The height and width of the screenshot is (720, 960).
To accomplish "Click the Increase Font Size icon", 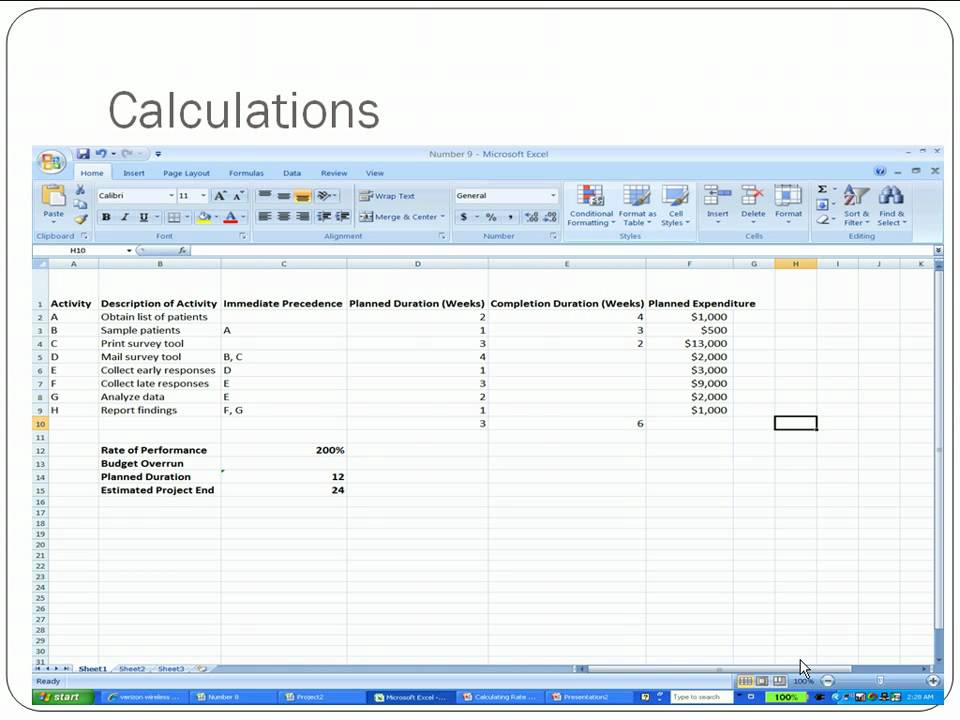I will pyautogui.click(x=220, y=196).
